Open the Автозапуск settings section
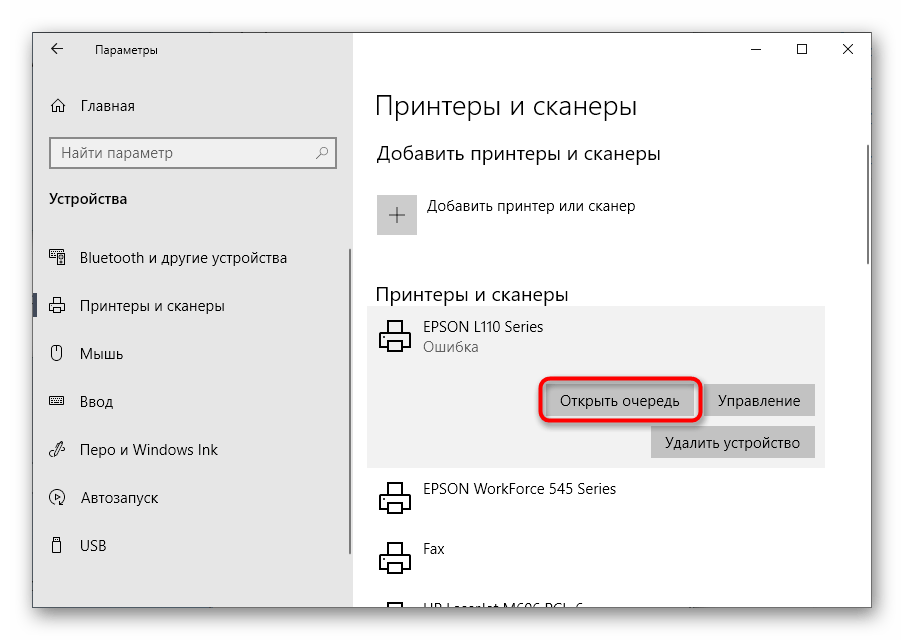 point(118,498)
